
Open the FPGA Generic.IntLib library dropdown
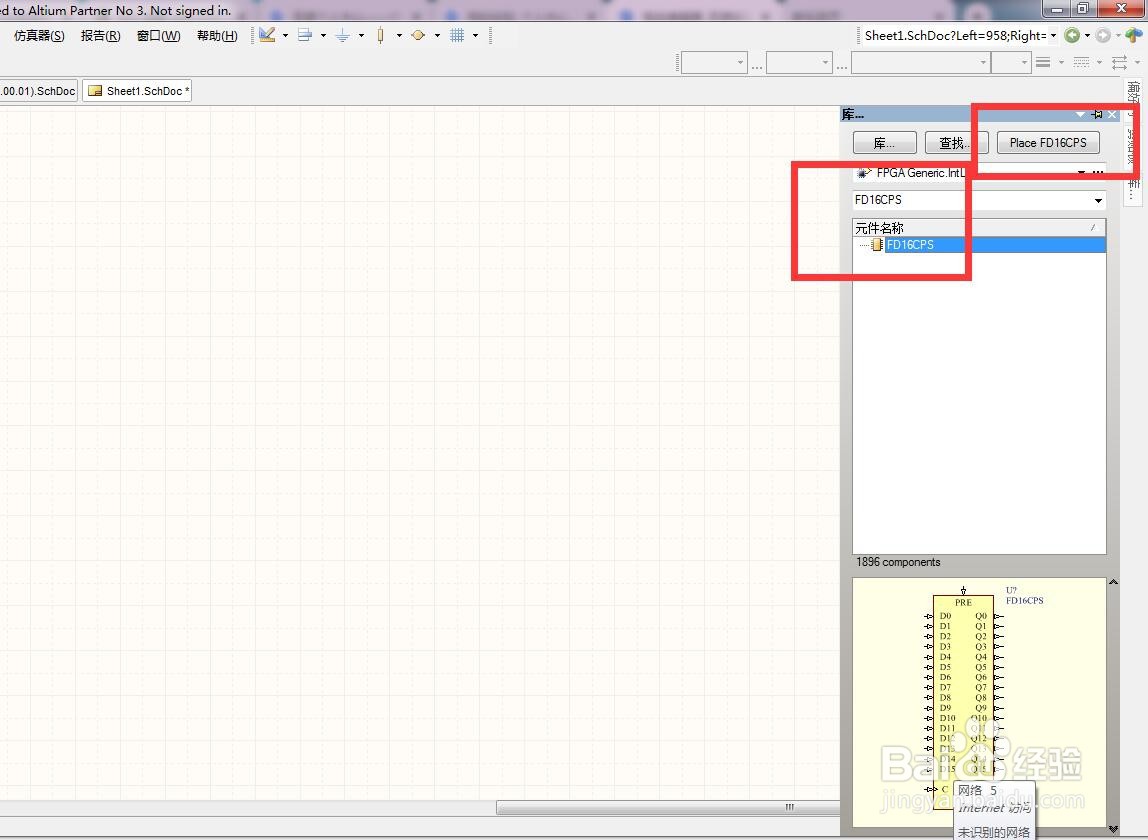1081,173
